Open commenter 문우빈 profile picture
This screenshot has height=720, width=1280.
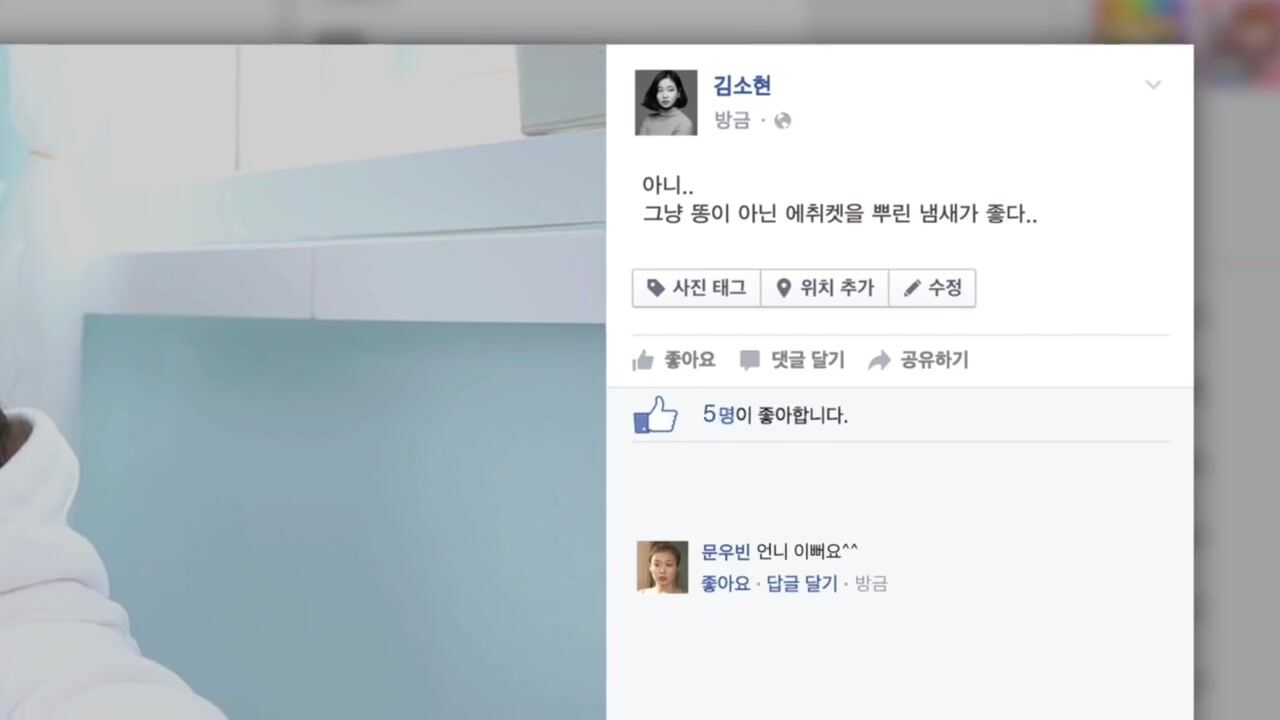pyautogui.click(x=662, y=567)
